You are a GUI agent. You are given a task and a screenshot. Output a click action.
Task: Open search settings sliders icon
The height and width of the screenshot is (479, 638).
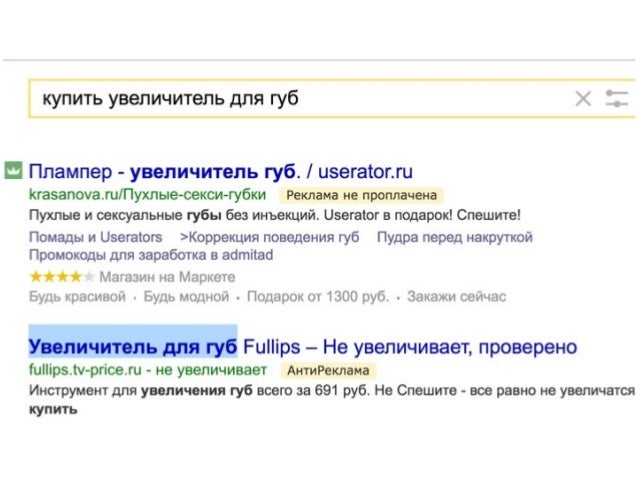click(x=617, y=98)
